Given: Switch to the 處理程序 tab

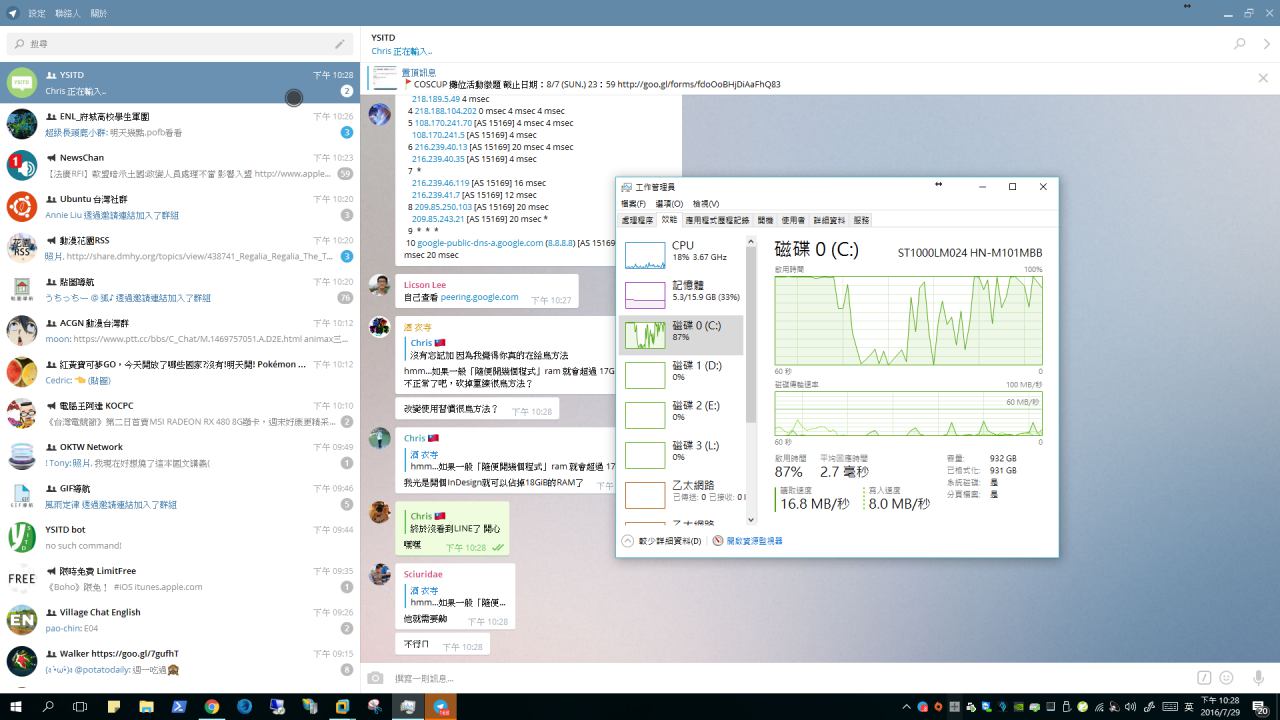Looking at the screenshot, I should 637,220.
